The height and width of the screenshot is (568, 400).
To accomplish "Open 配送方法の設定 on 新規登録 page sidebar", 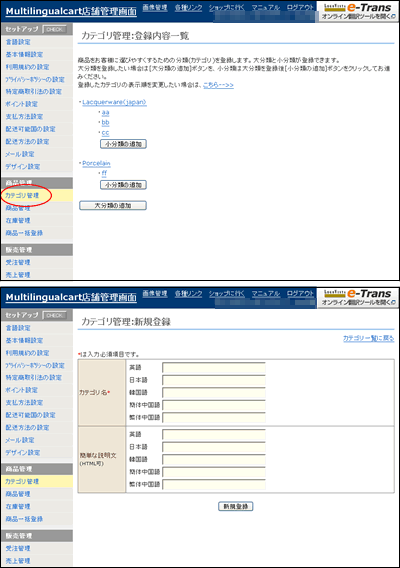I will tap(28, 427).
